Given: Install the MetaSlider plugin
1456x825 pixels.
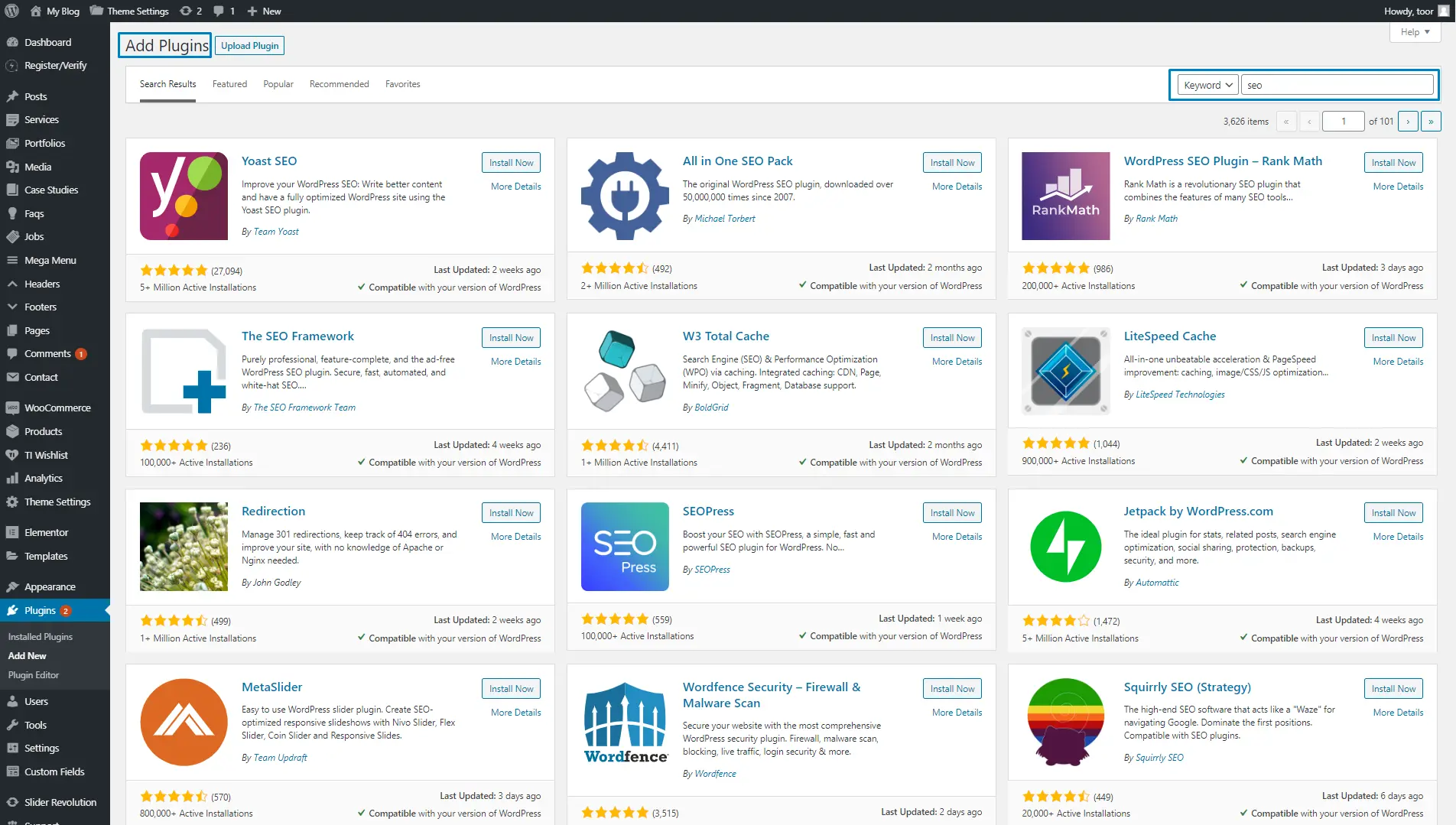Looking at the screenshot, I should click(x=511, y=689).
